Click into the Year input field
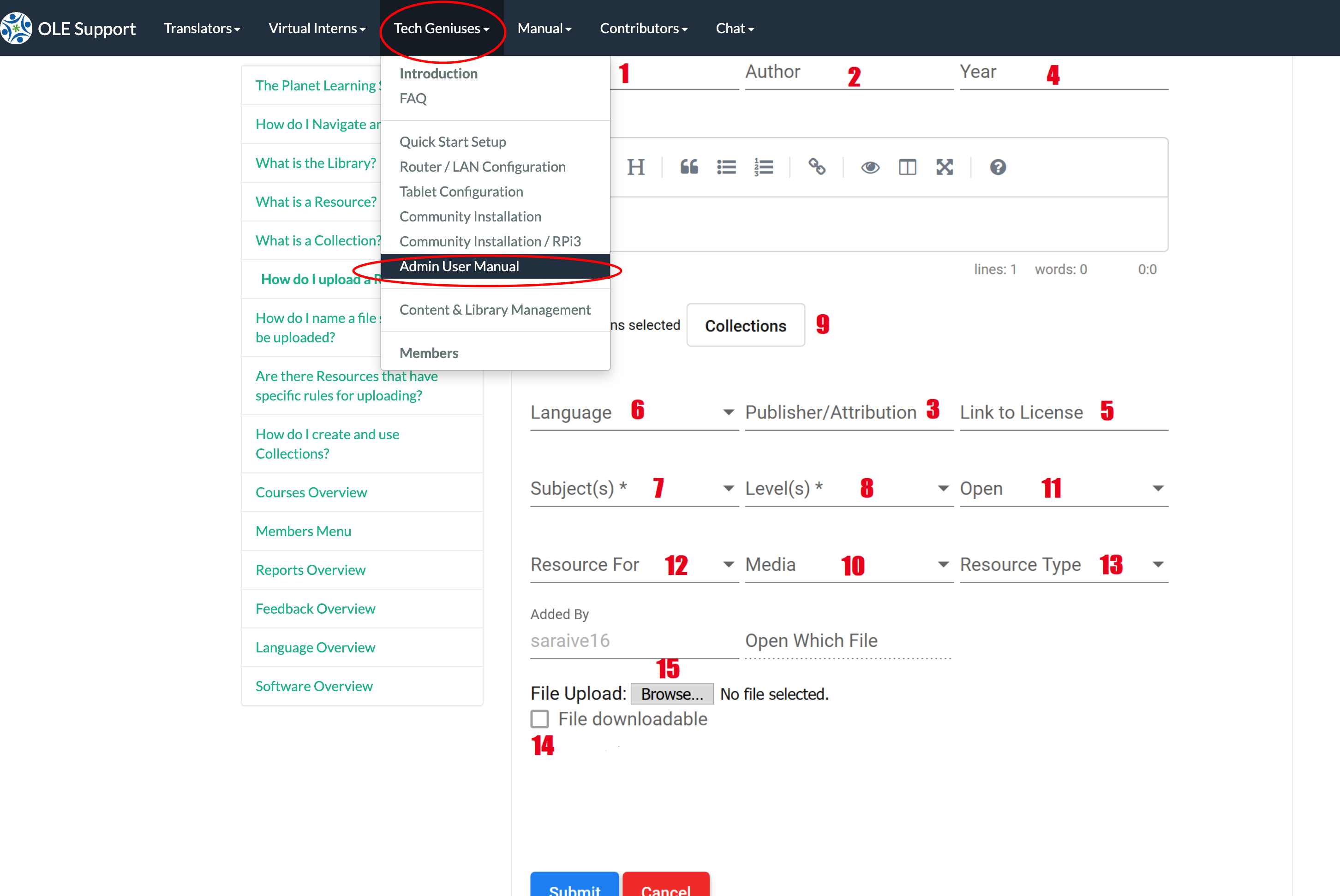Viewport: 1340px width, 896px height. pos(1064,72)
